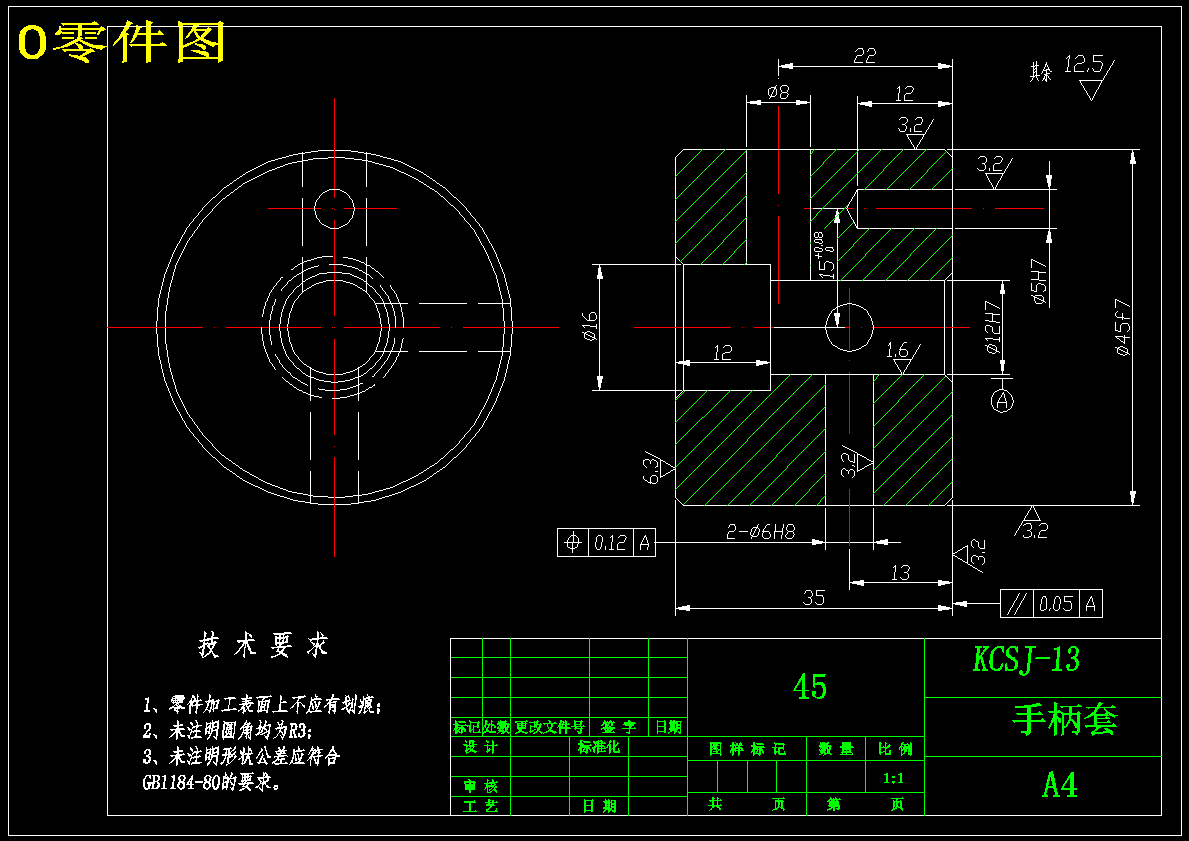Screen dimensions: 1189x841
Task: Click the "处数" title block cell
Action: pos(496,727)
